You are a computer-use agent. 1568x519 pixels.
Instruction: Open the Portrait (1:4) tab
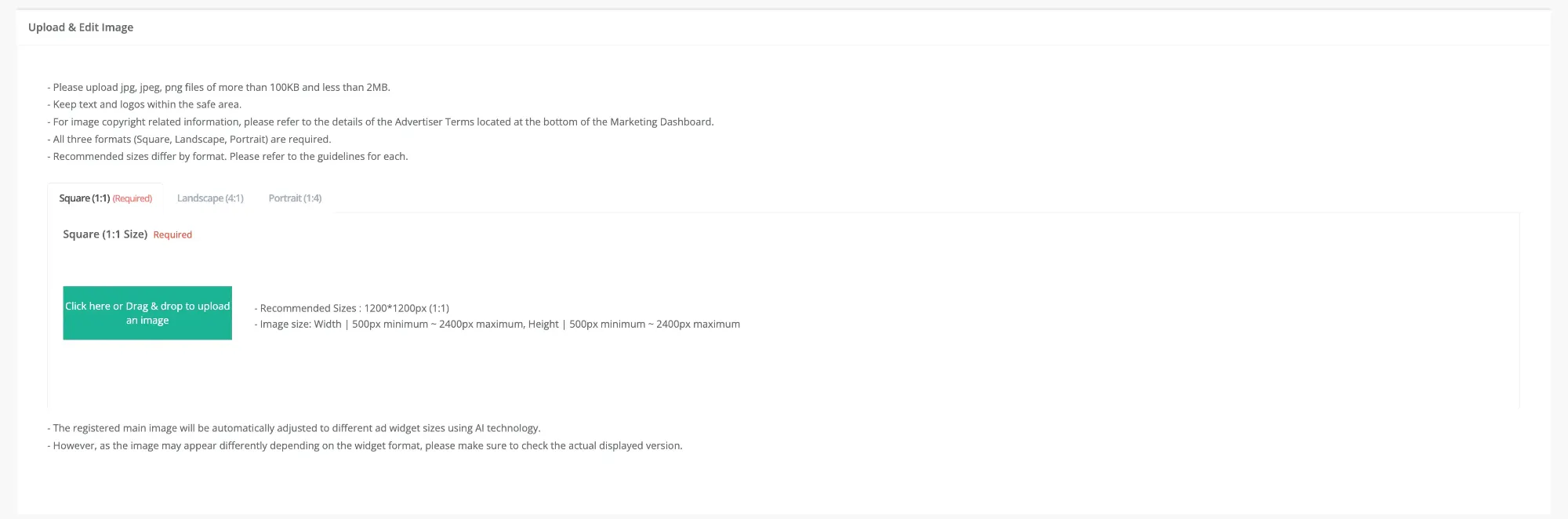click(295, 198)
